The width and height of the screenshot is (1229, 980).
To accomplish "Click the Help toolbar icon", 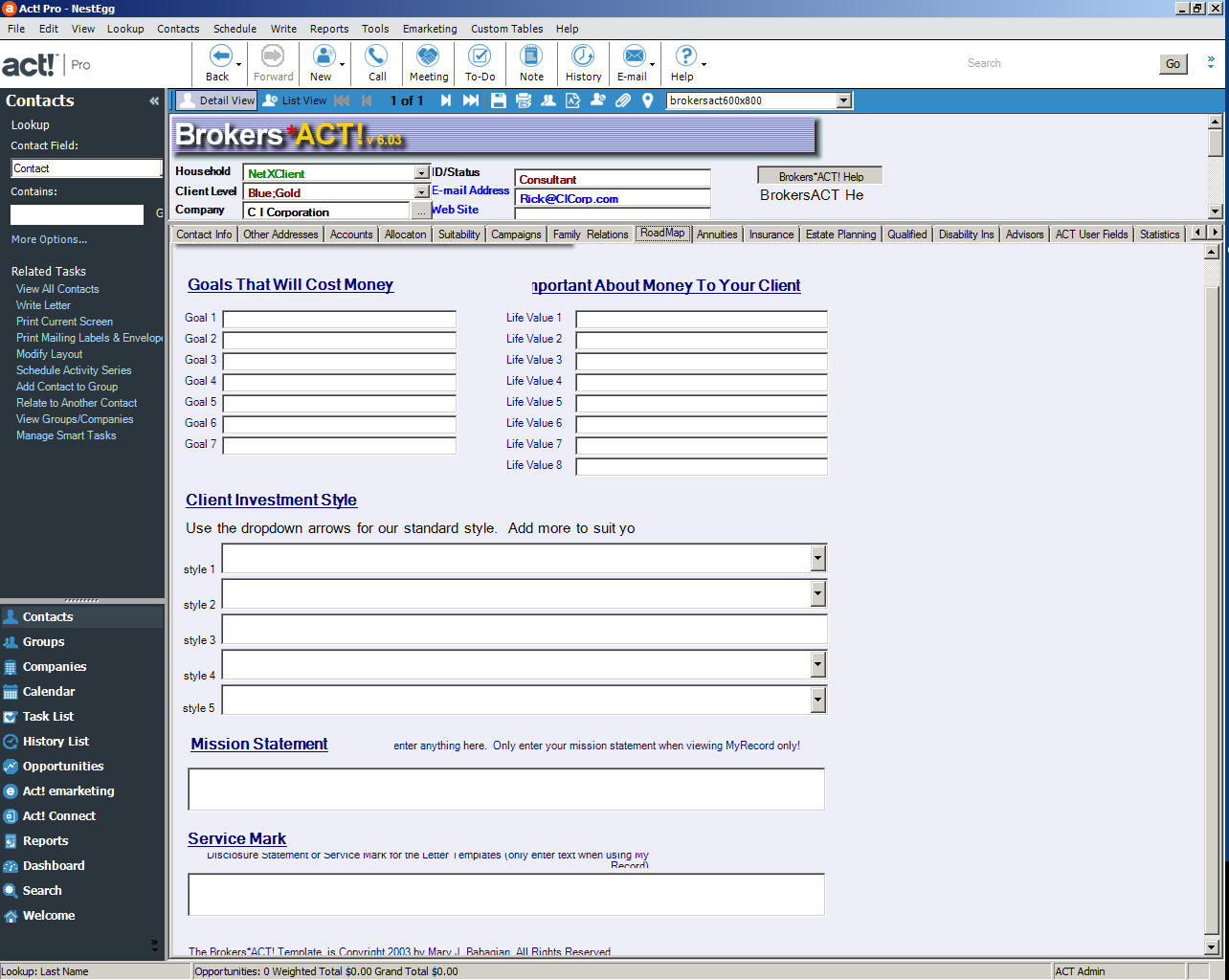I will [684, 56].
